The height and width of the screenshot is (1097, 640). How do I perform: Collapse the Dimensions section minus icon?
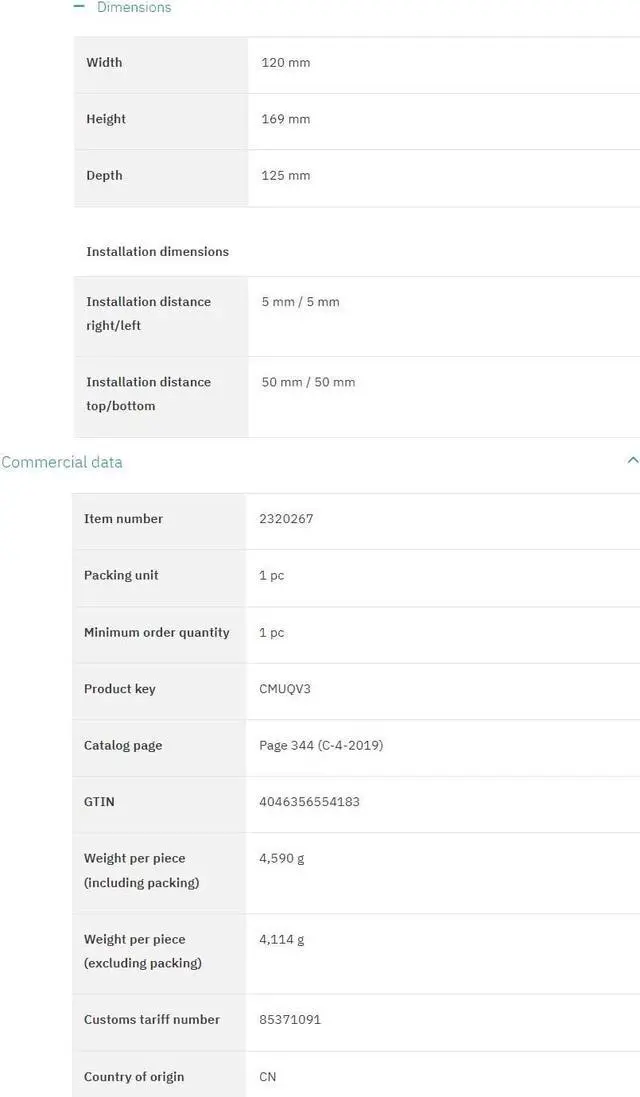79,6
